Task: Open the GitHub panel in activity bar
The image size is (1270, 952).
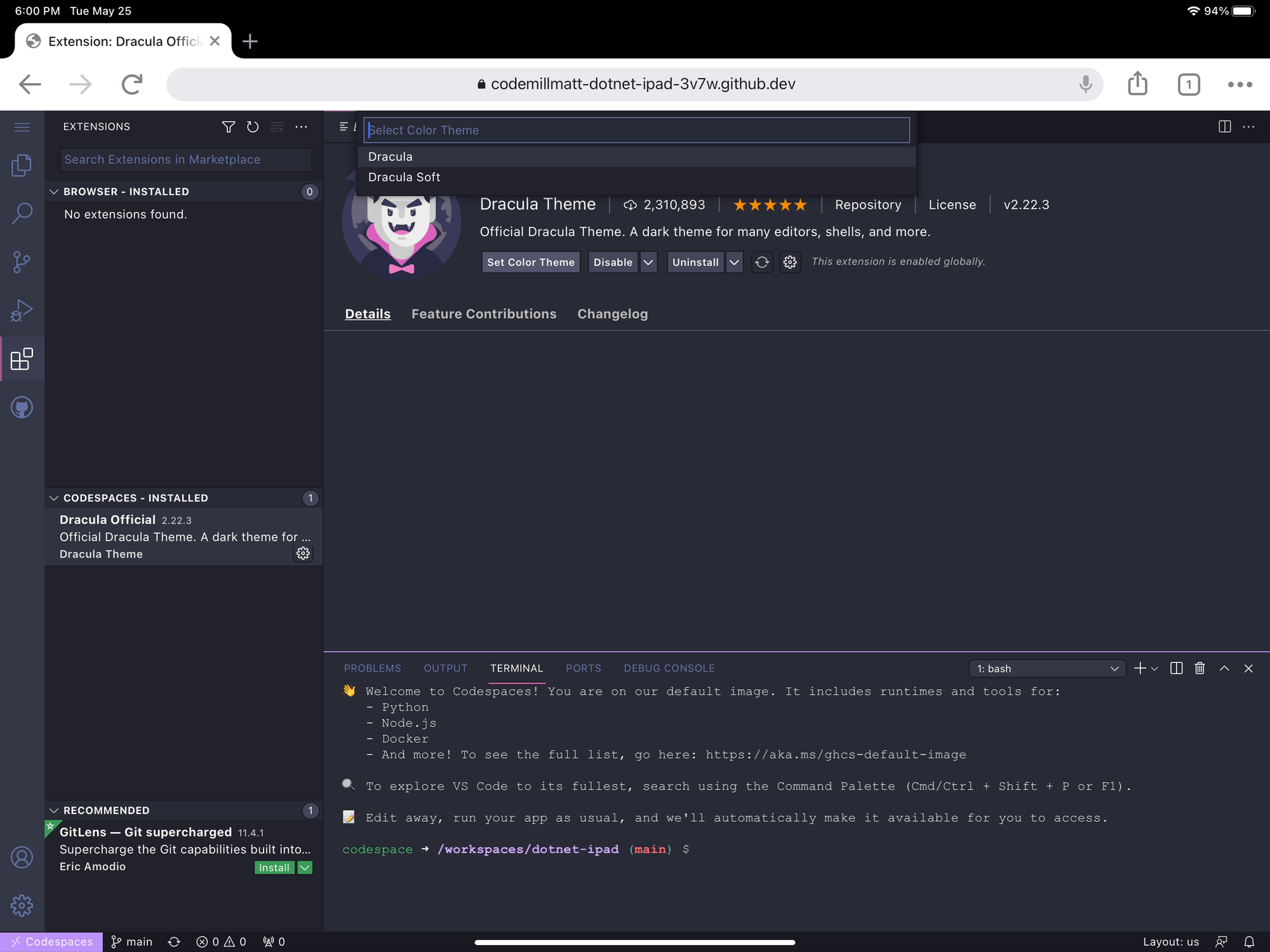Action: (x=22, y=408)
